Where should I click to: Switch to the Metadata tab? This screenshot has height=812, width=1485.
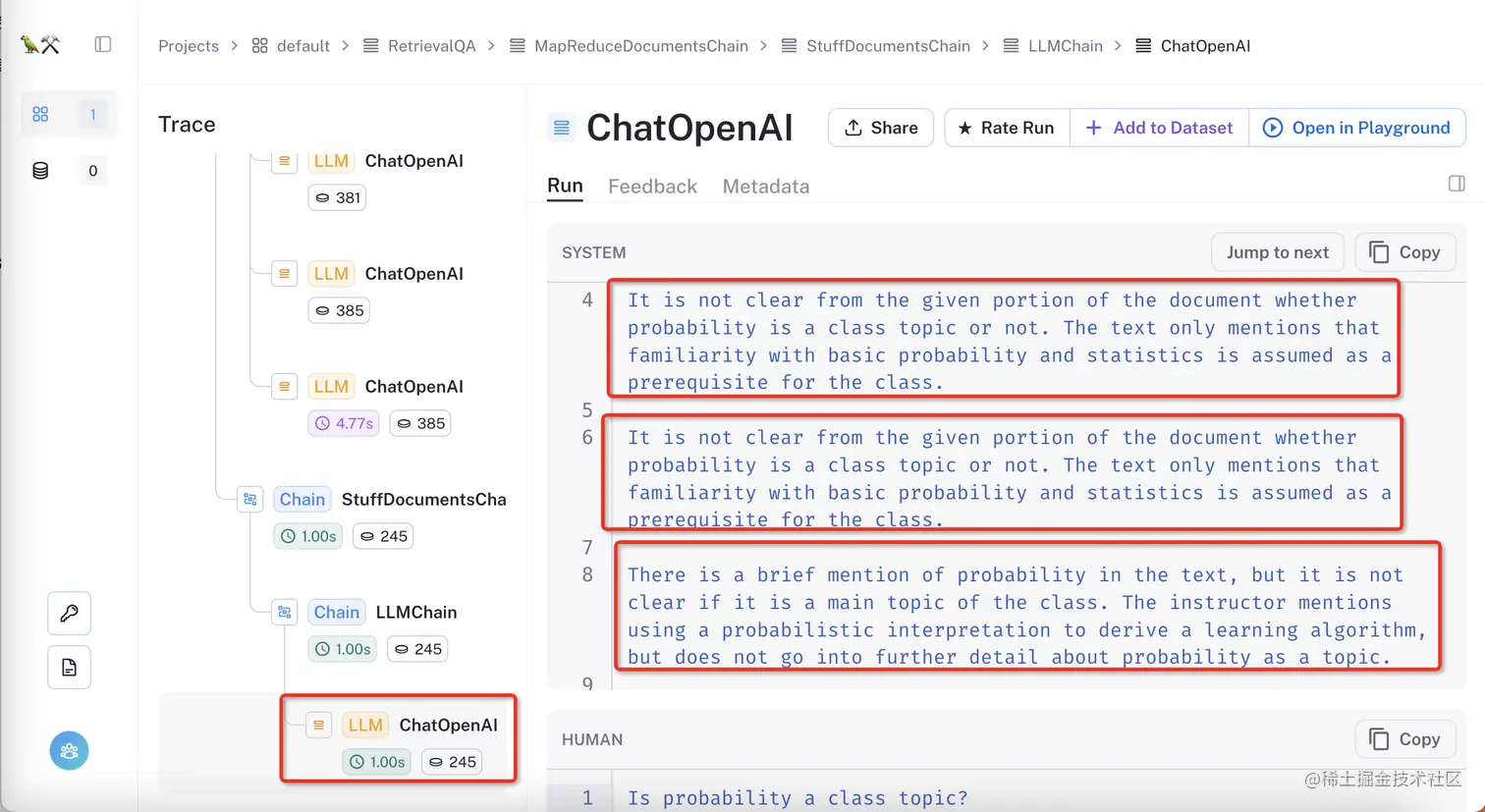(766, 187)
